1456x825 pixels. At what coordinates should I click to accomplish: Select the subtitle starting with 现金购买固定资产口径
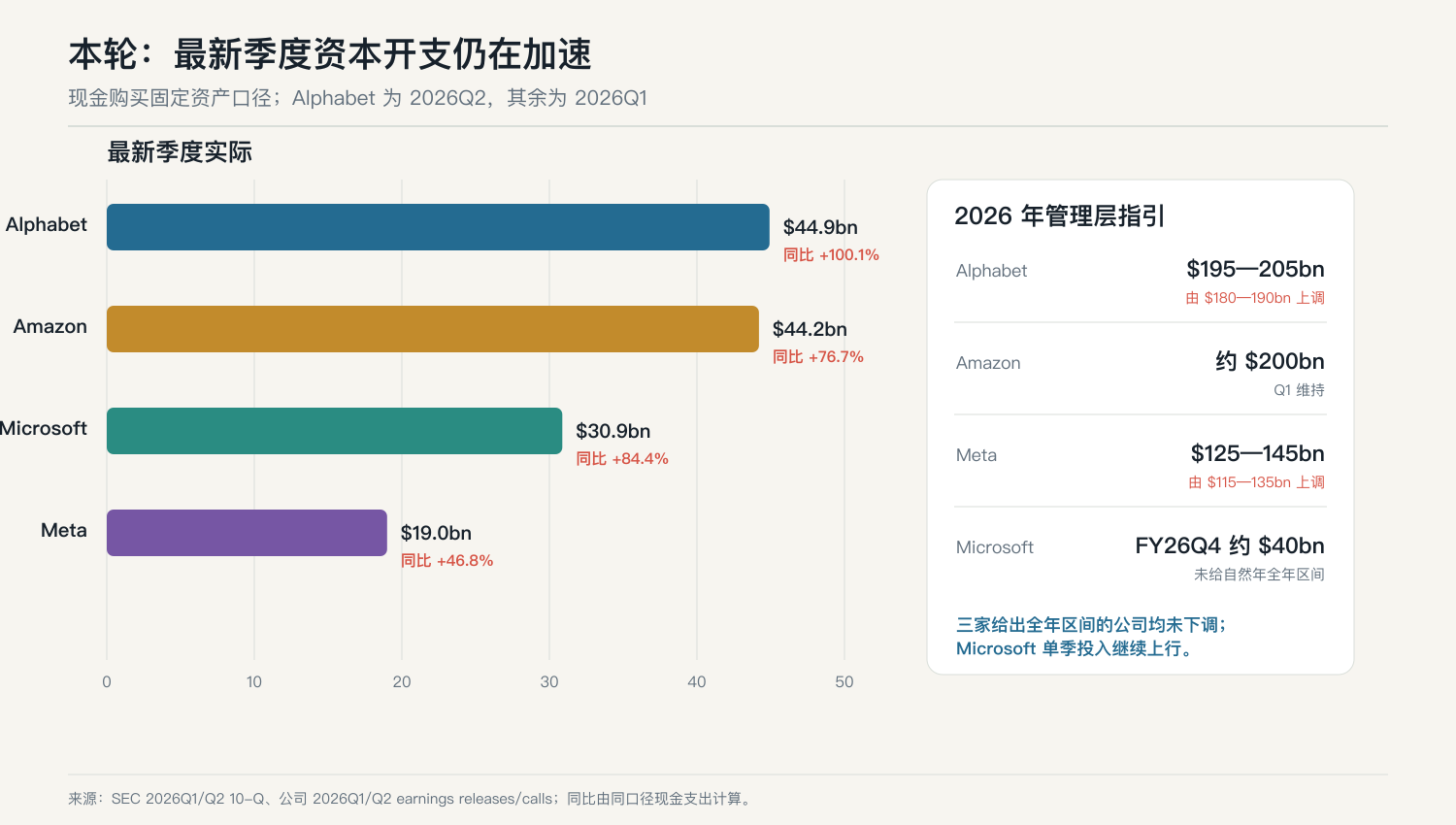[x=357, y=98]
